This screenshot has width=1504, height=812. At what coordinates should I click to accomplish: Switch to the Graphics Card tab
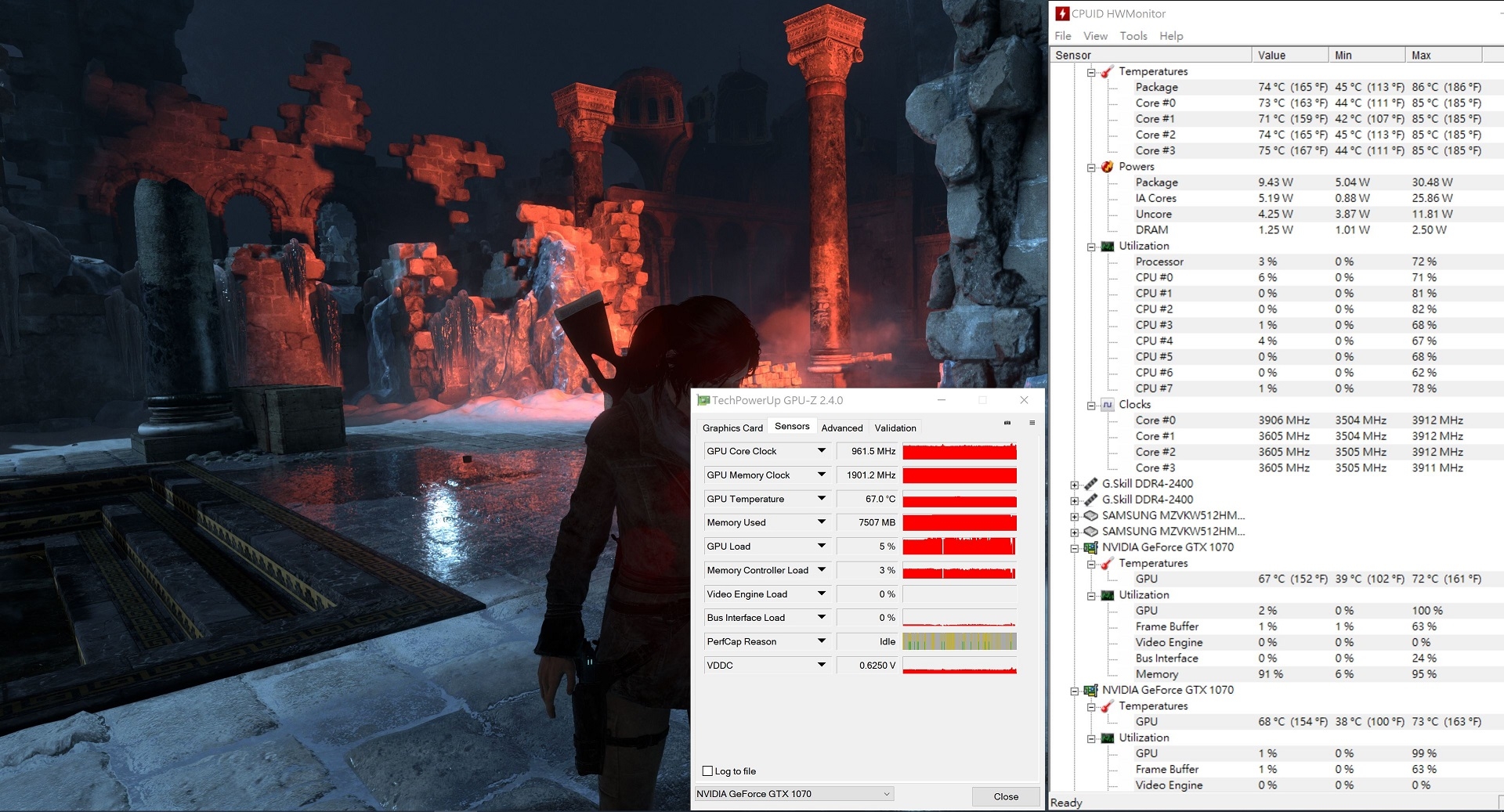732,428
